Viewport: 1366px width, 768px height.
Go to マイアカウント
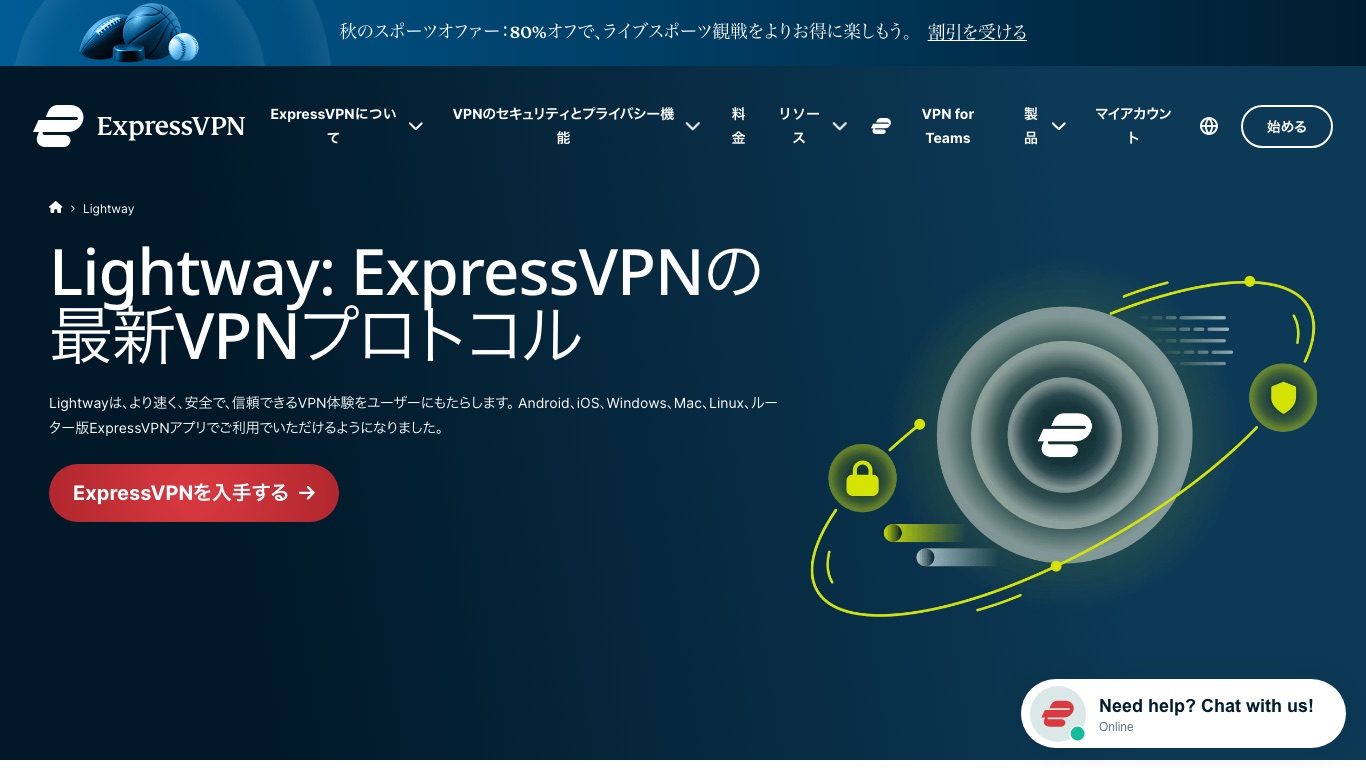click(x=1133, y=126)
